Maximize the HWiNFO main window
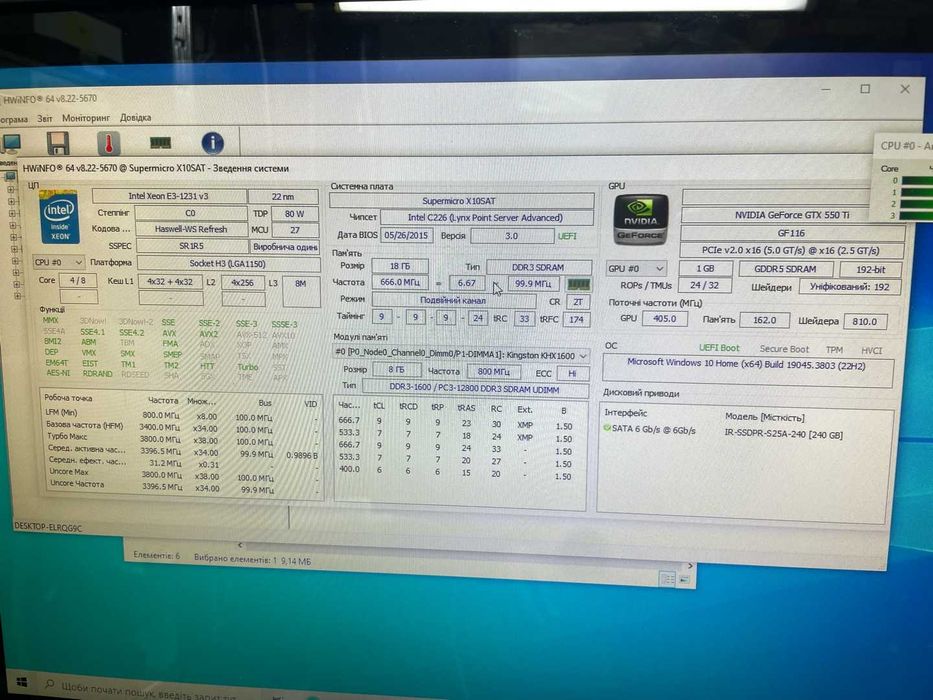This screenshot has height=700, width=933. [x=865, y=89]
